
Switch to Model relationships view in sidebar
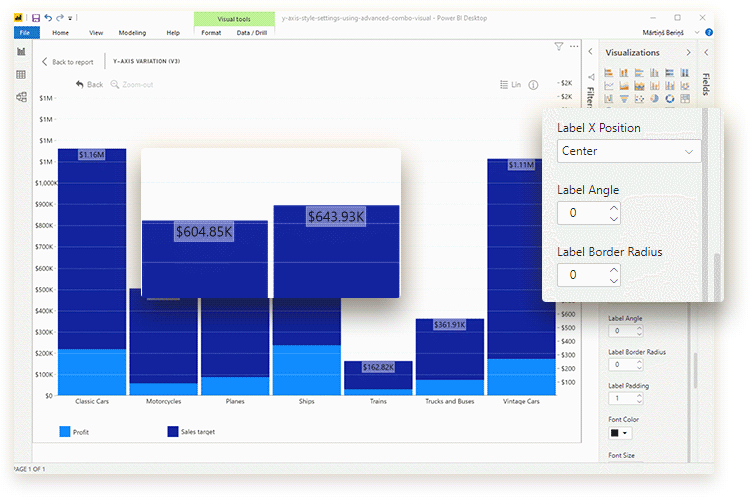tap(21, 97)
